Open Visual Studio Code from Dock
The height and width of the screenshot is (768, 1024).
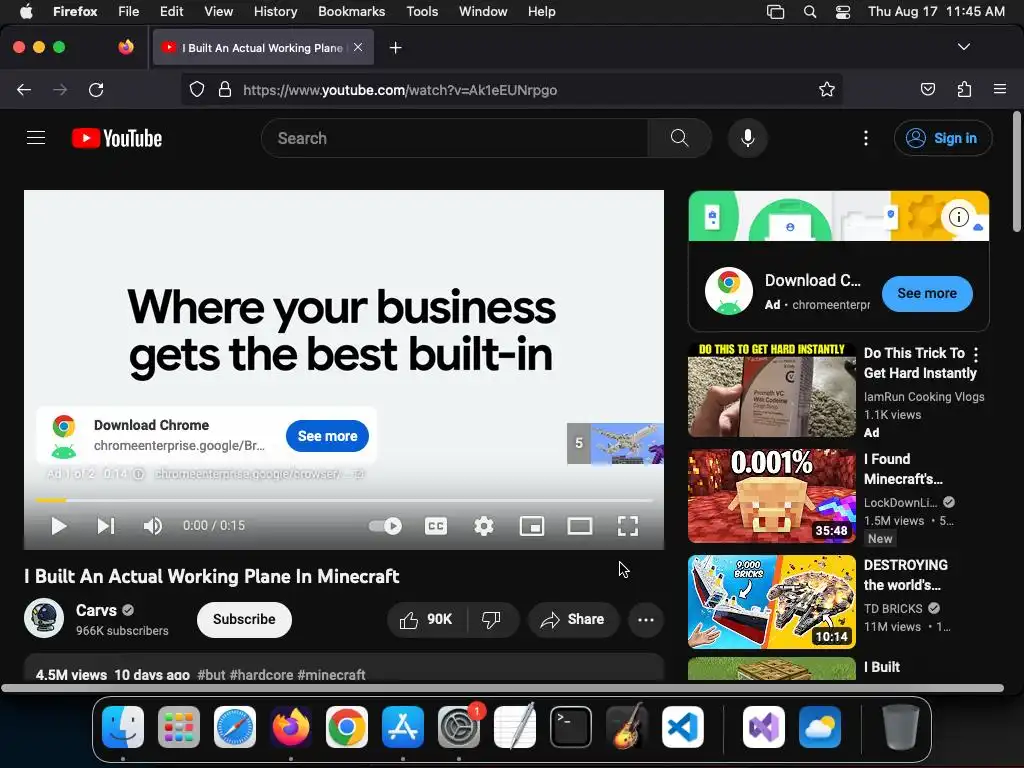tap(682, 727)
